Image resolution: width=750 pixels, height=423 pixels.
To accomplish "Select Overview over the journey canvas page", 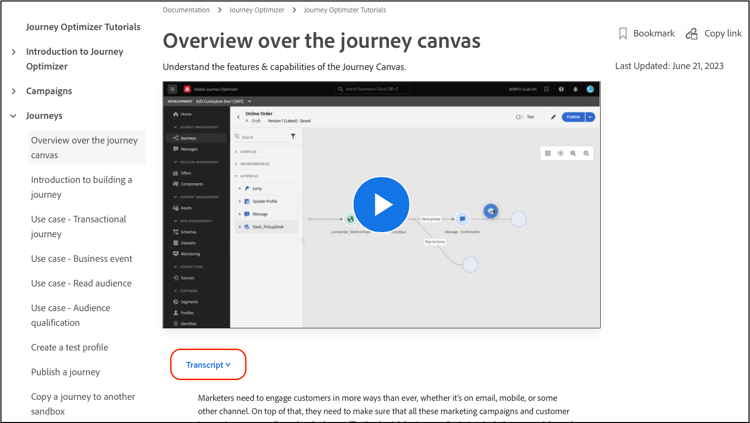I will [x=87, y=147].
